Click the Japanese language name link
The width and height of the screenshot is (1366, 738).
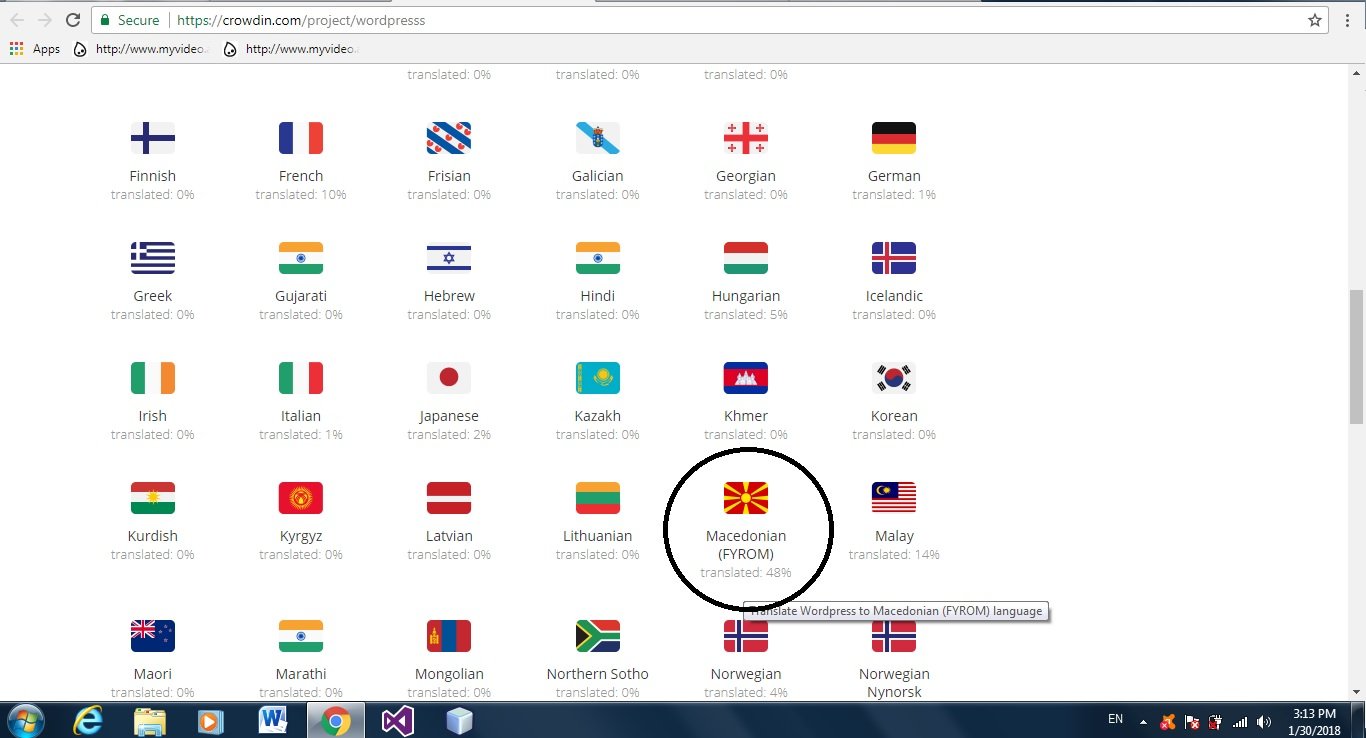coord(449,416)
